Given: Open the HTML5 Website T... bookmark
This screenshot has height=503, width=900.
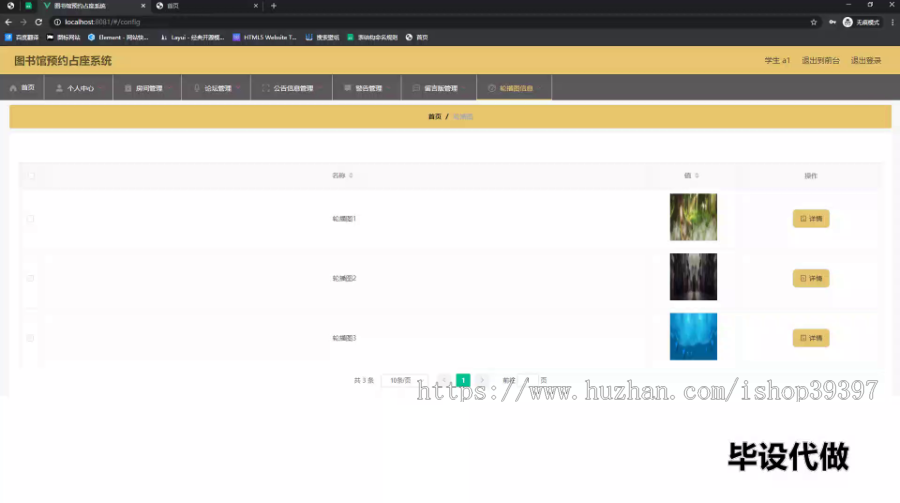Looking at the screenshot, I should [x=265, y=37].
